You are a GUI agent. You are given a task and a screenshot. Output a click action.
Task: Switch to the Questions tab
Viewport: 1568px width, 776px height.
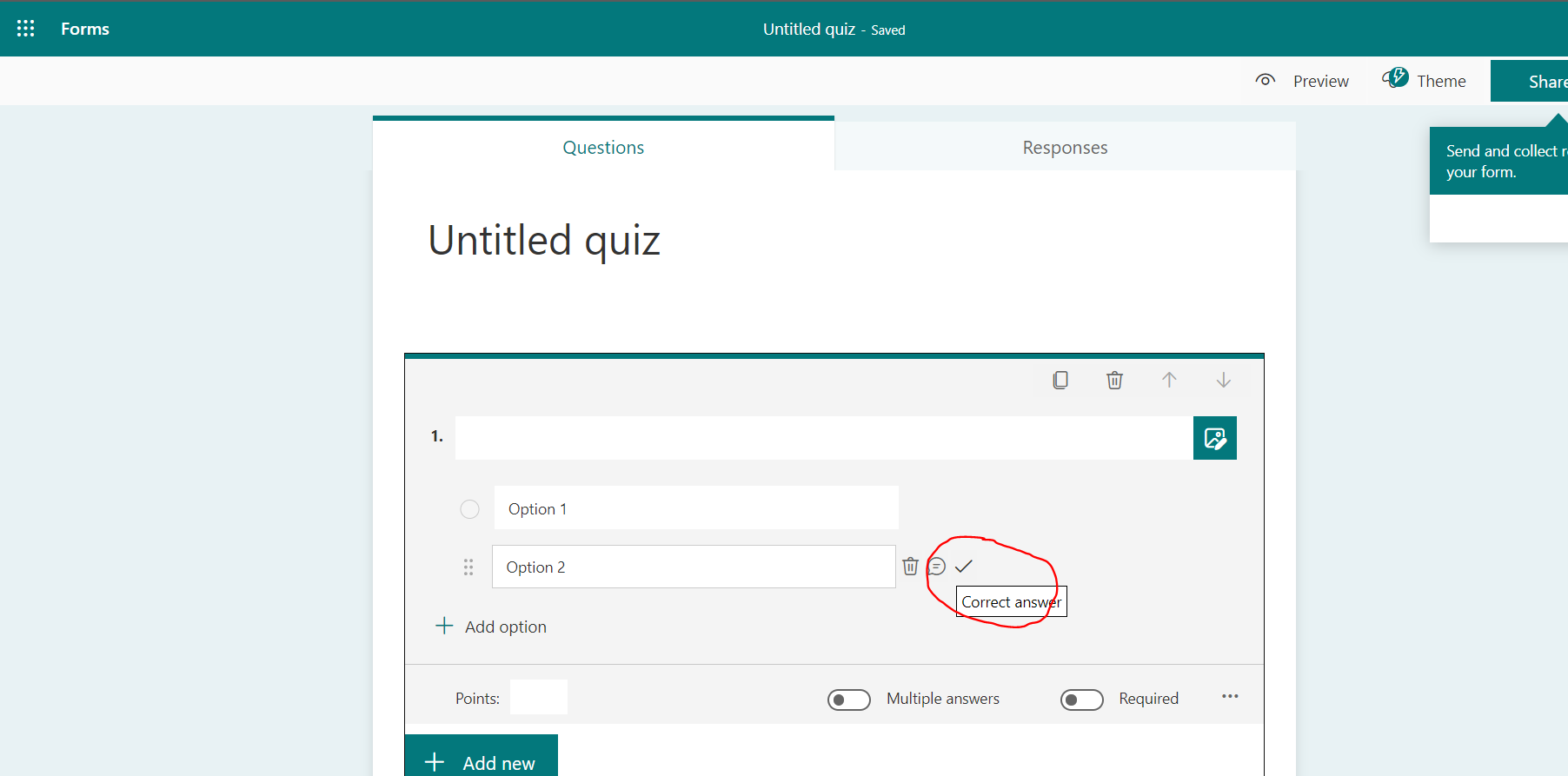pyautogui.click(x=603, y=146)
